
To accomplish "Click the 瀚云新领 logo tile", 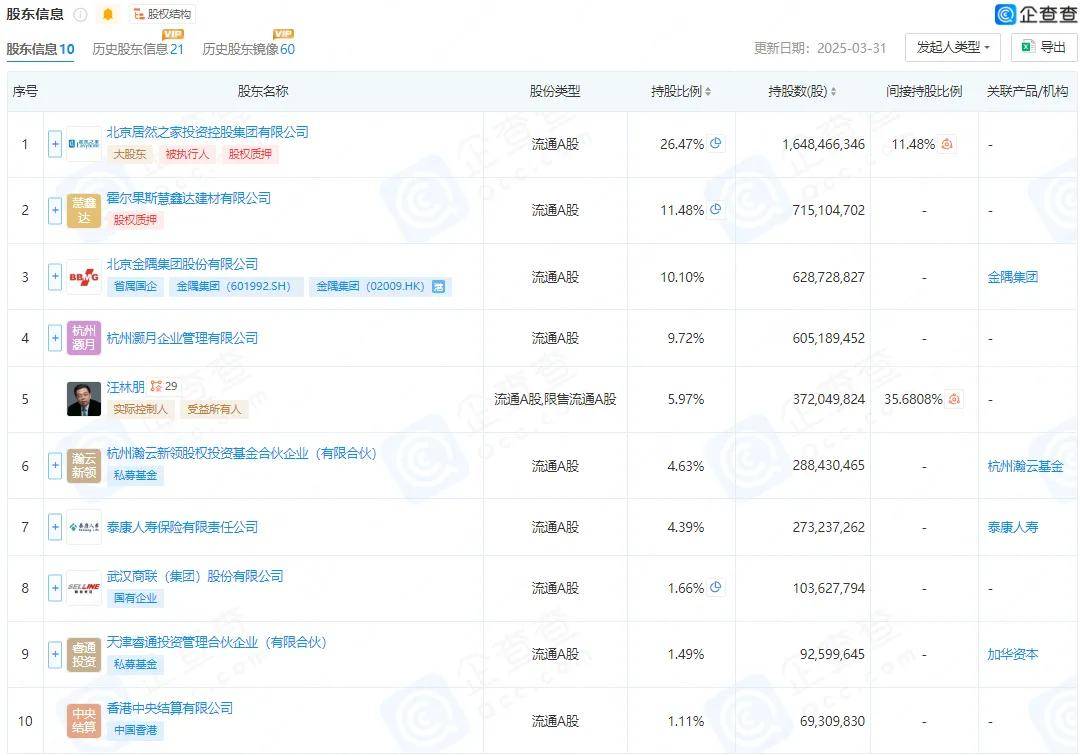I will pyautogui.click(x=84, y=466).
